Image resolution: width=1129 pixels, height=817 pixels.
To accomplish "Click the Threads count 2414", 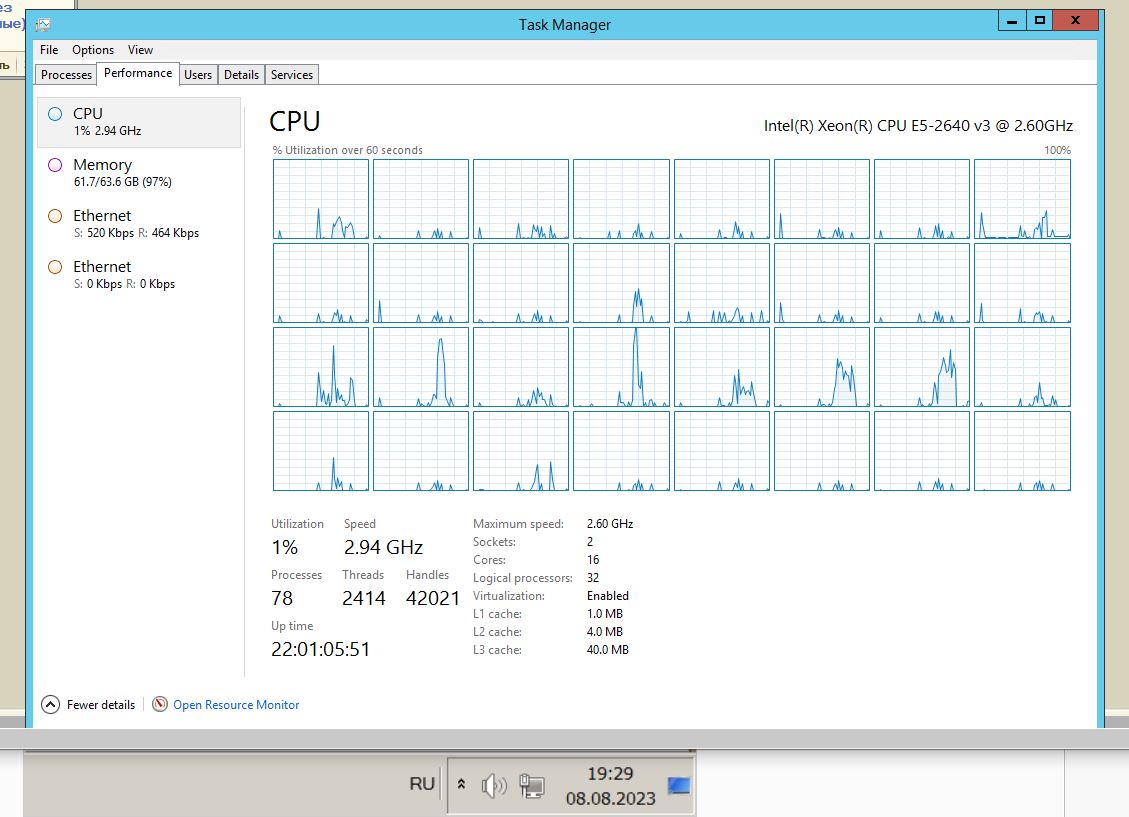I will (x=364, y=598).
